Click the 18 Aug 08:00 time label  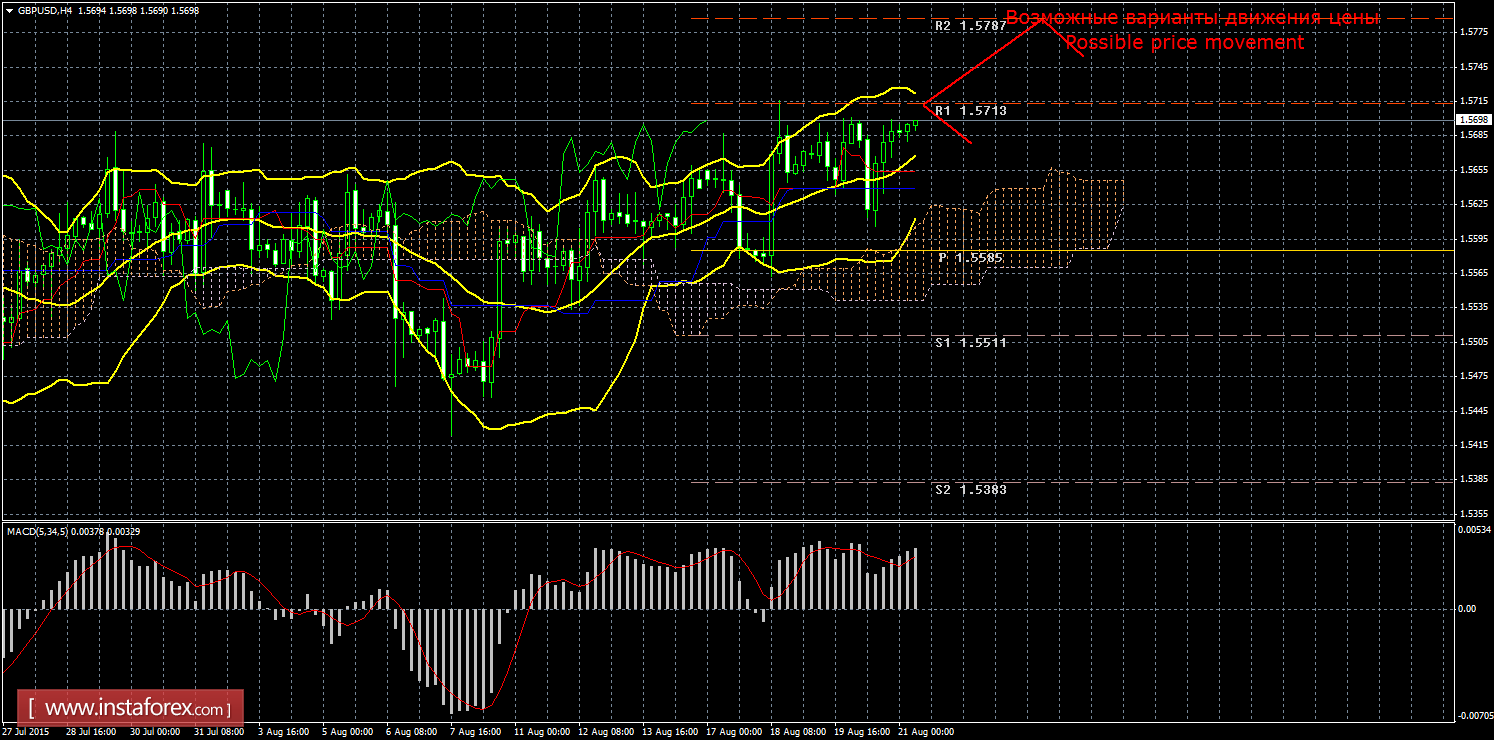point(800,732)
